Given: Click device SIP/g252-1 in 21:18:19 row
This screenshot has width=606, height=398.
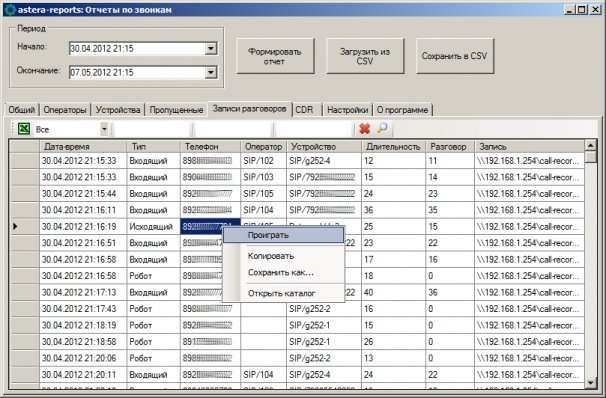Looking at the screenshot, I should [x=324, y=325].
